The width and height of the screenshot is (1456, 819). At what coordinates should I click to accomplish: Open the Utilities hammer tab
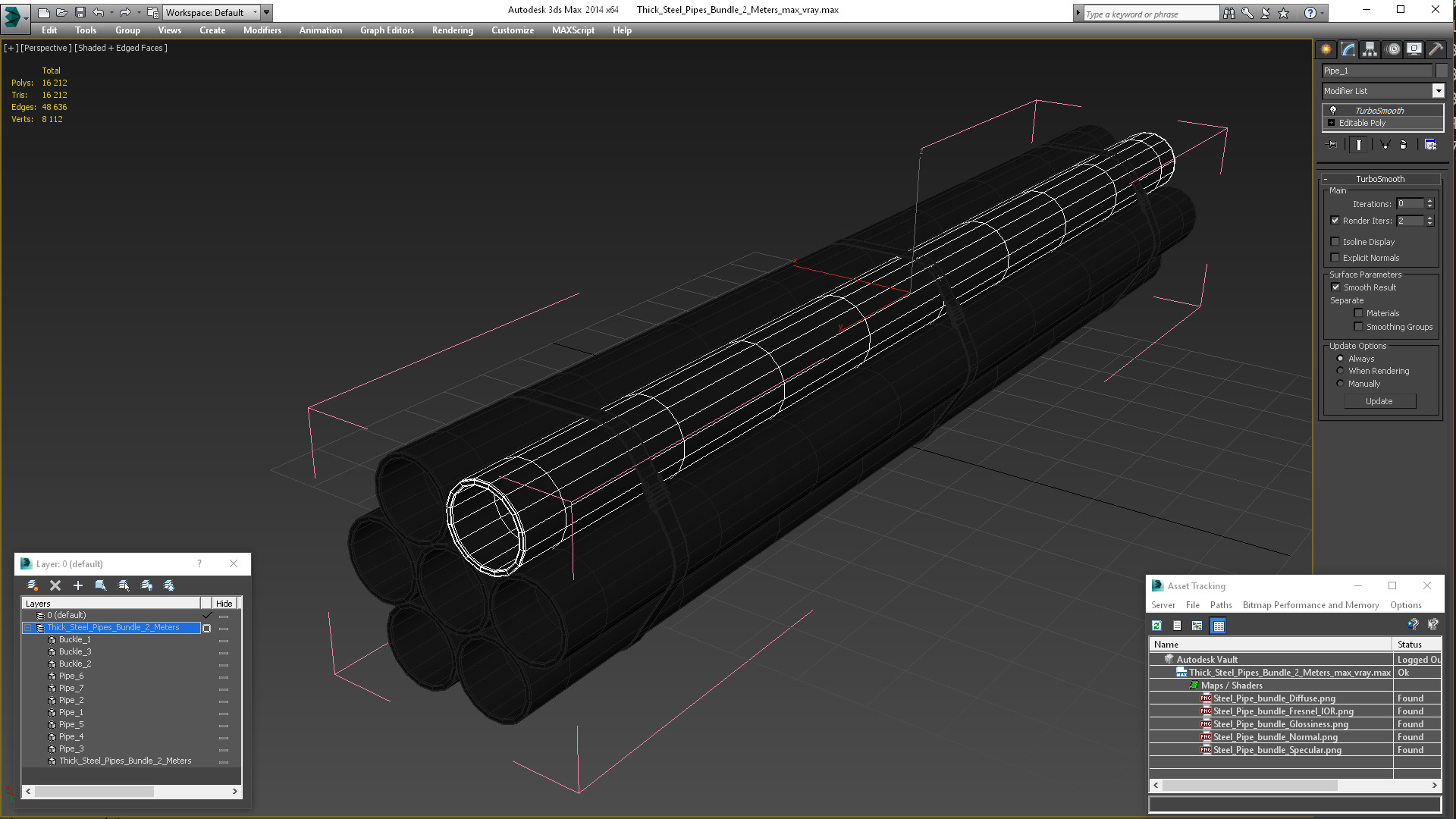(1435, 49)
